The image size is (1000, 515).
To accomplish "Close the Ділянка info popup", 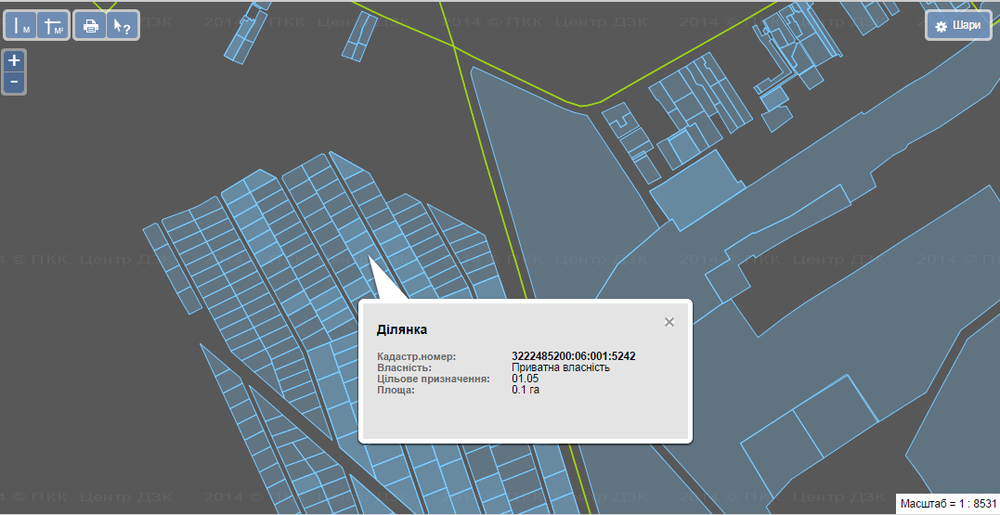I will tap(669, 322).
